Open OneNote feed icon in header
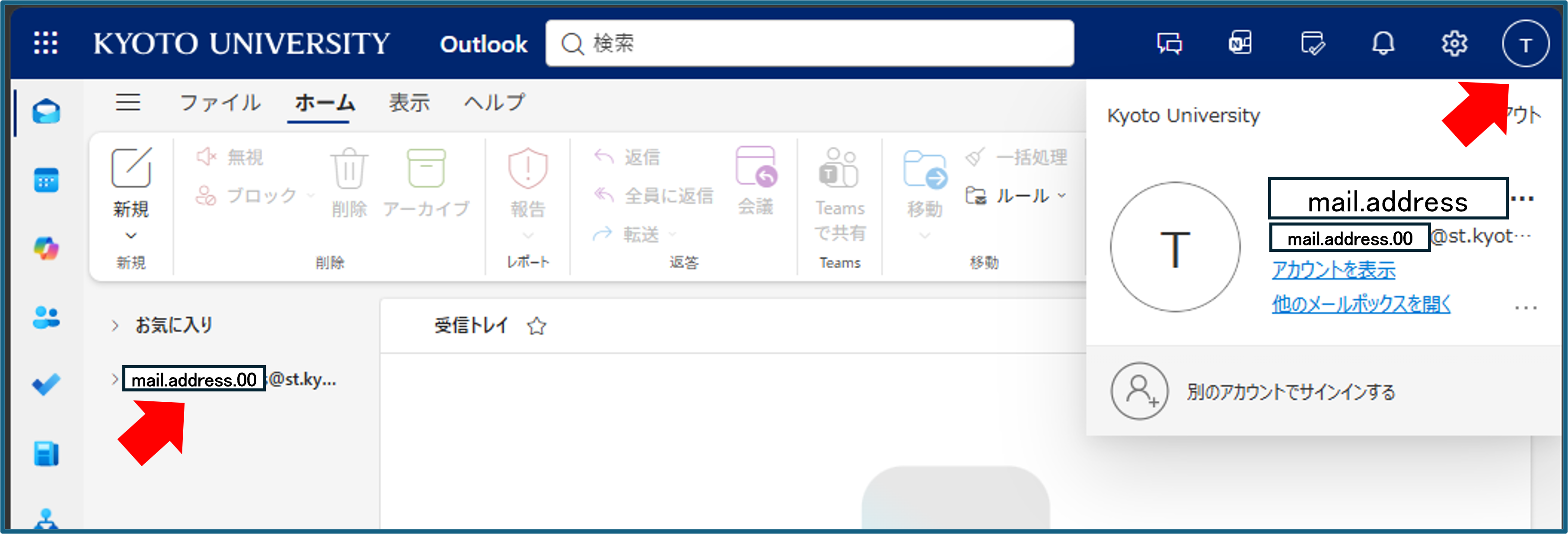This screenshot has height=534, width=1568. pos(1240,44)
